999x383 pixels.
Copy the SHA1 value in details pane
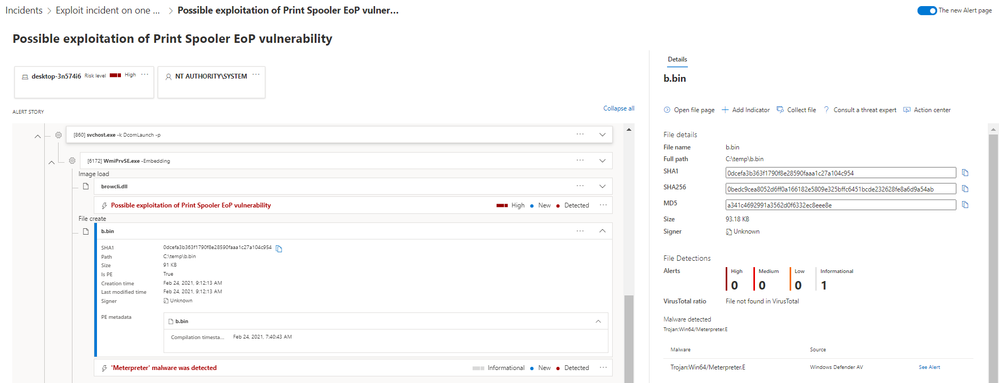[965, 173]
